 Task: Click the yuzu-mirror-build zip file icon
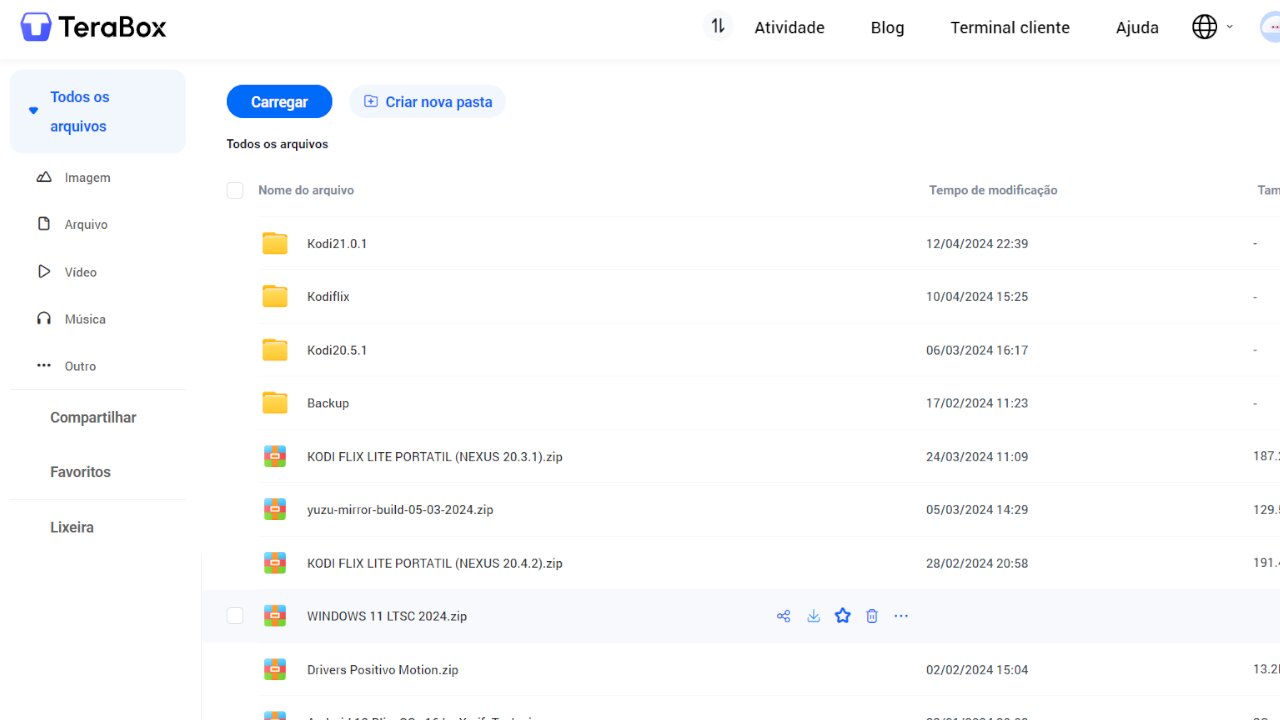275,509
